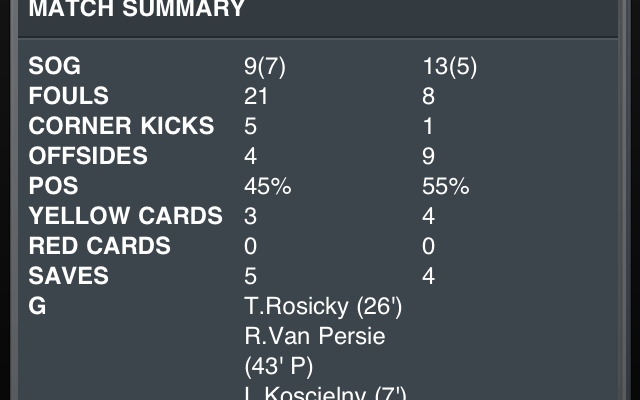640x400 pixels.
Task: Select the 21 fouls value
Action: [x=256, y=97]
